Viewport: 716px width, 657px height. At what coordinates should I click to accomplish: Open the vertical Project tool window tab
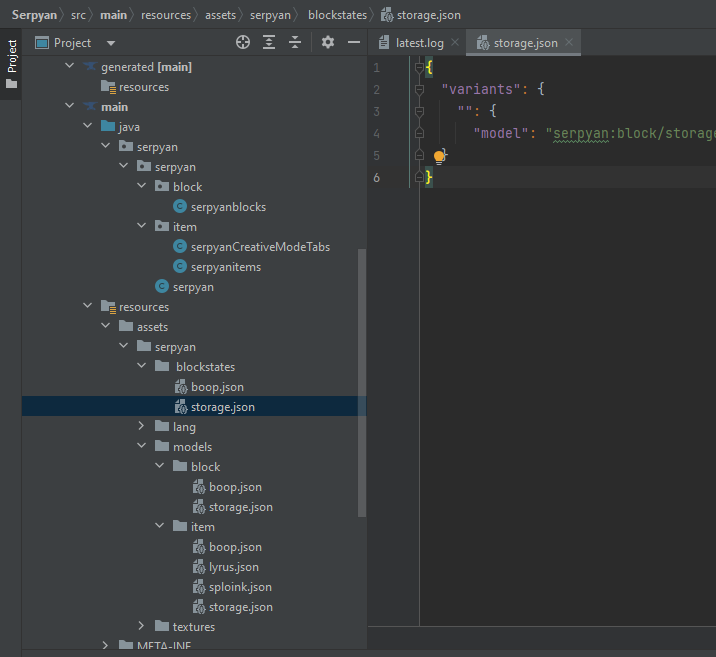click(x=11, y=64)
